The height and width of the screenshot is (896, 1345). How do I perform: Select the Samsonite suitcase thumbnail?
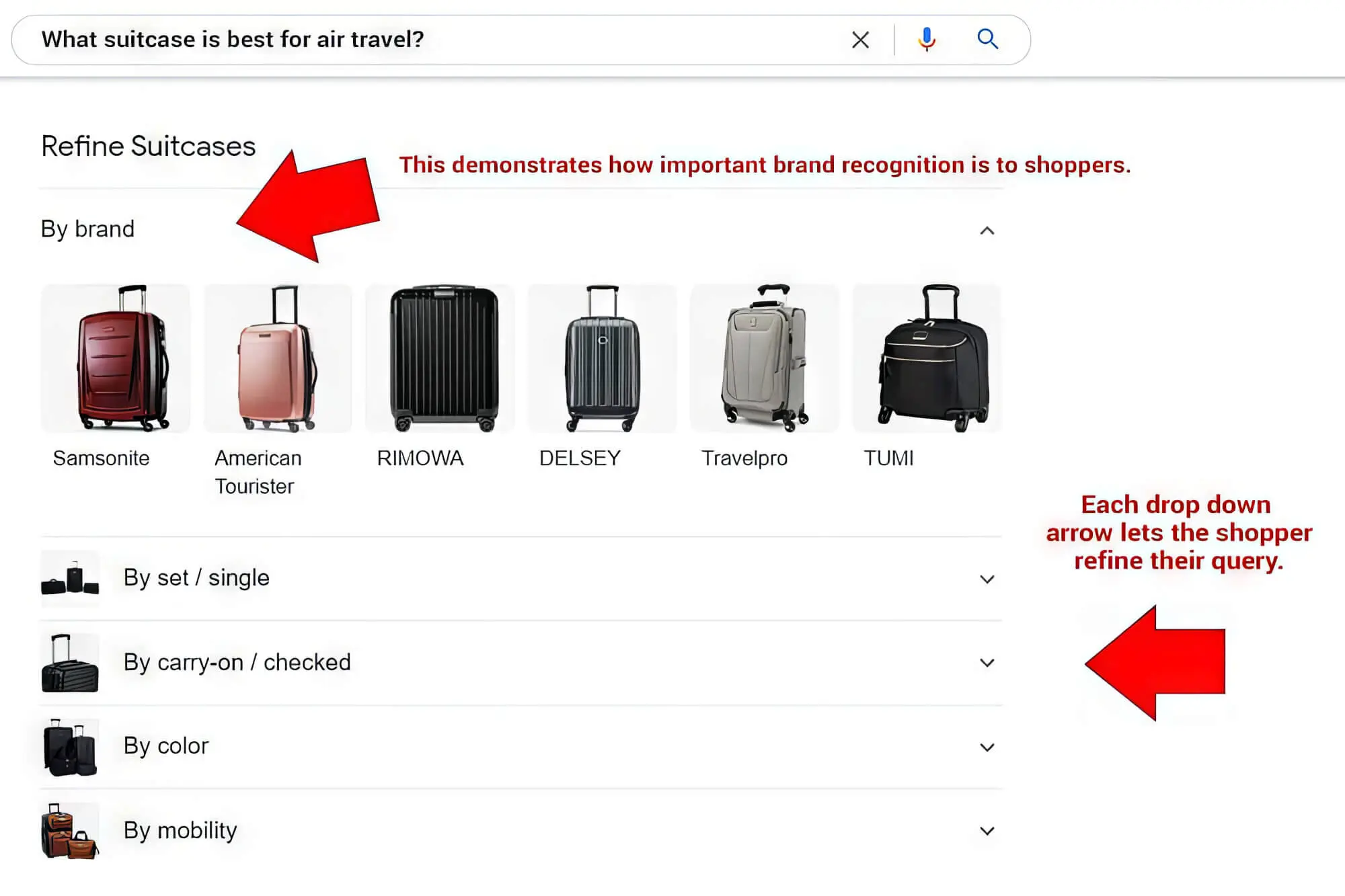[x=116, y=358]
